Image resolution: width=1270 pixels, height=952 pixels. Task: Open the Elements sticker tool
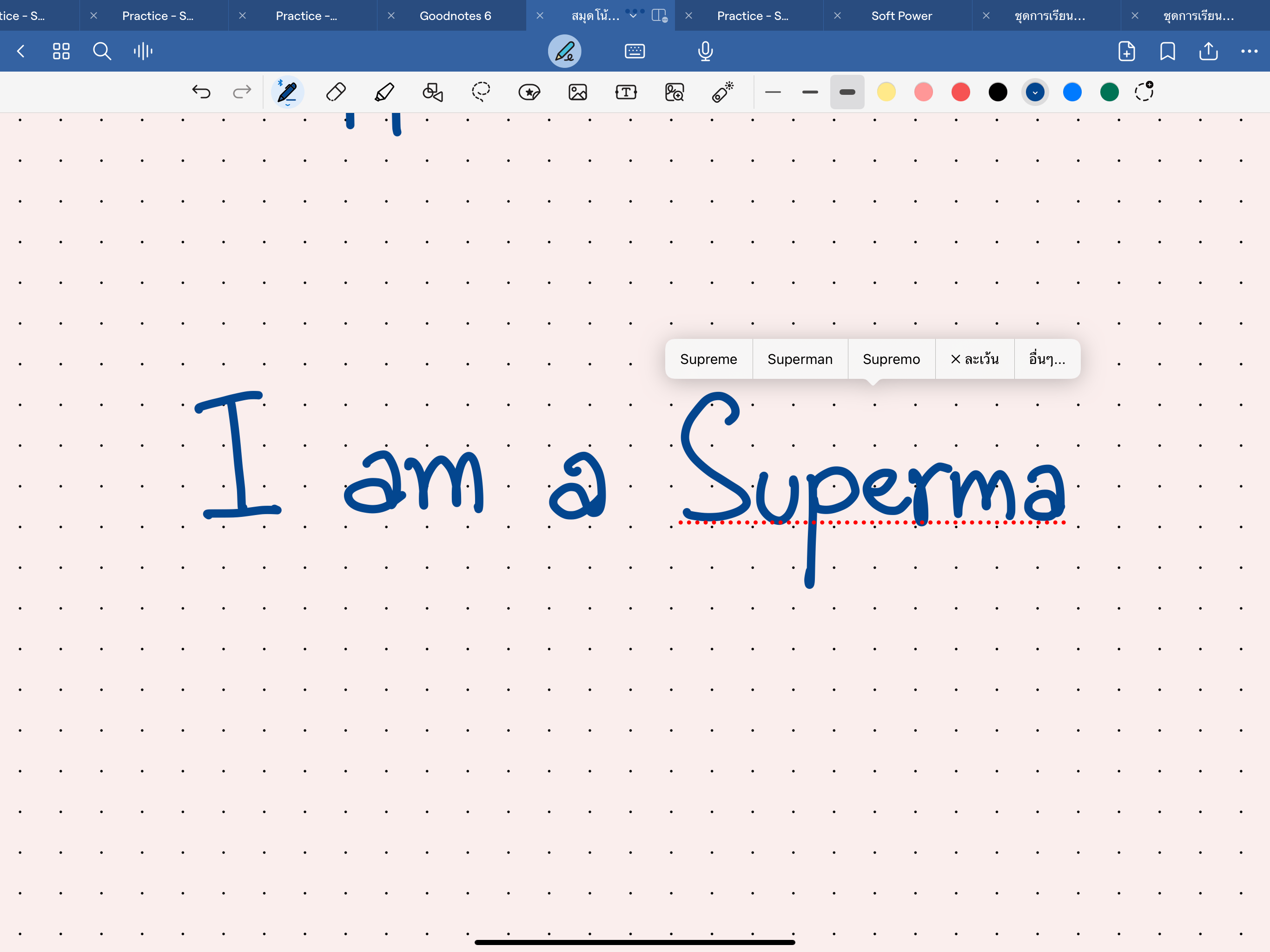click(529, 92)
